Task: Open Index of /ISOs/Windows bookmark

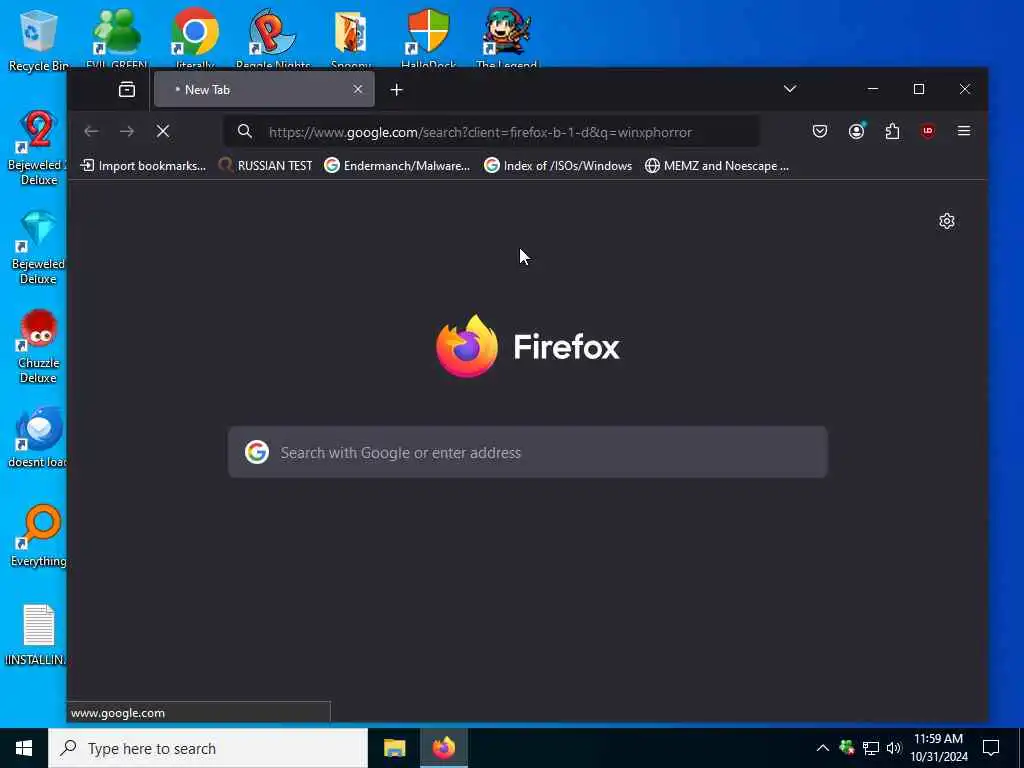Action: click(558, 166)
